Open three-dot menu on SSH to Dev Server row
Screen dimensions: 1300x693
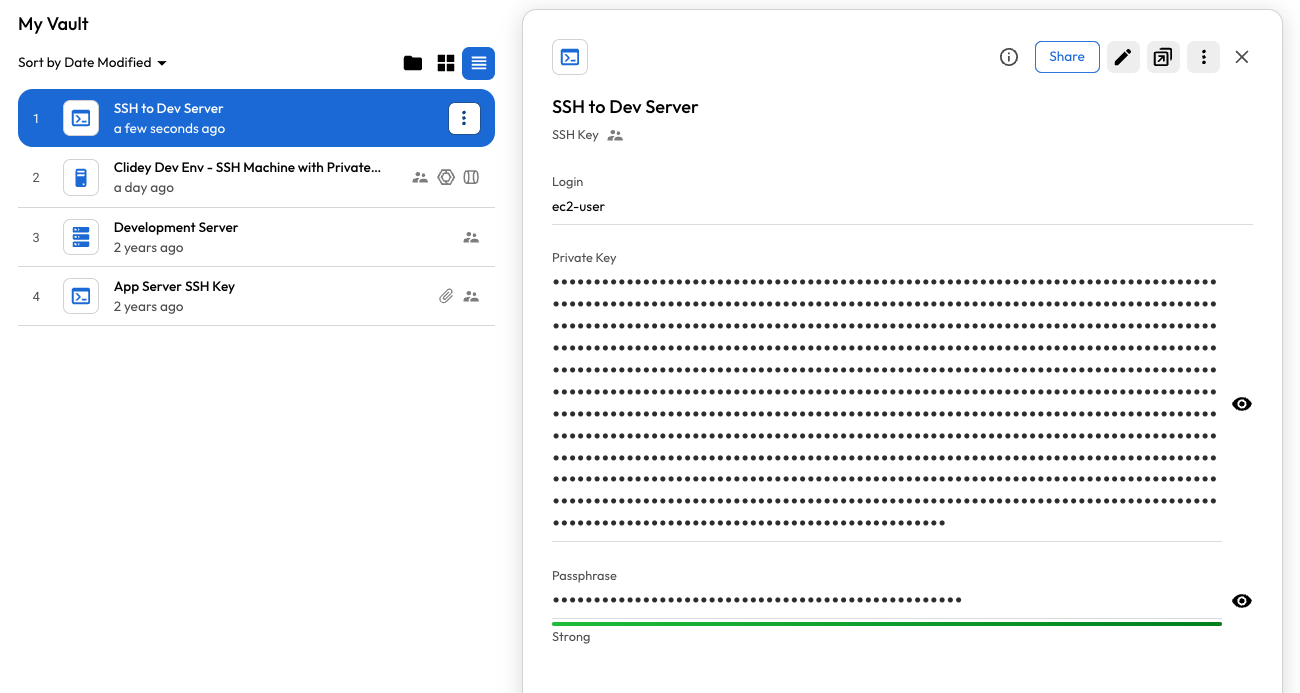[464, 118]
